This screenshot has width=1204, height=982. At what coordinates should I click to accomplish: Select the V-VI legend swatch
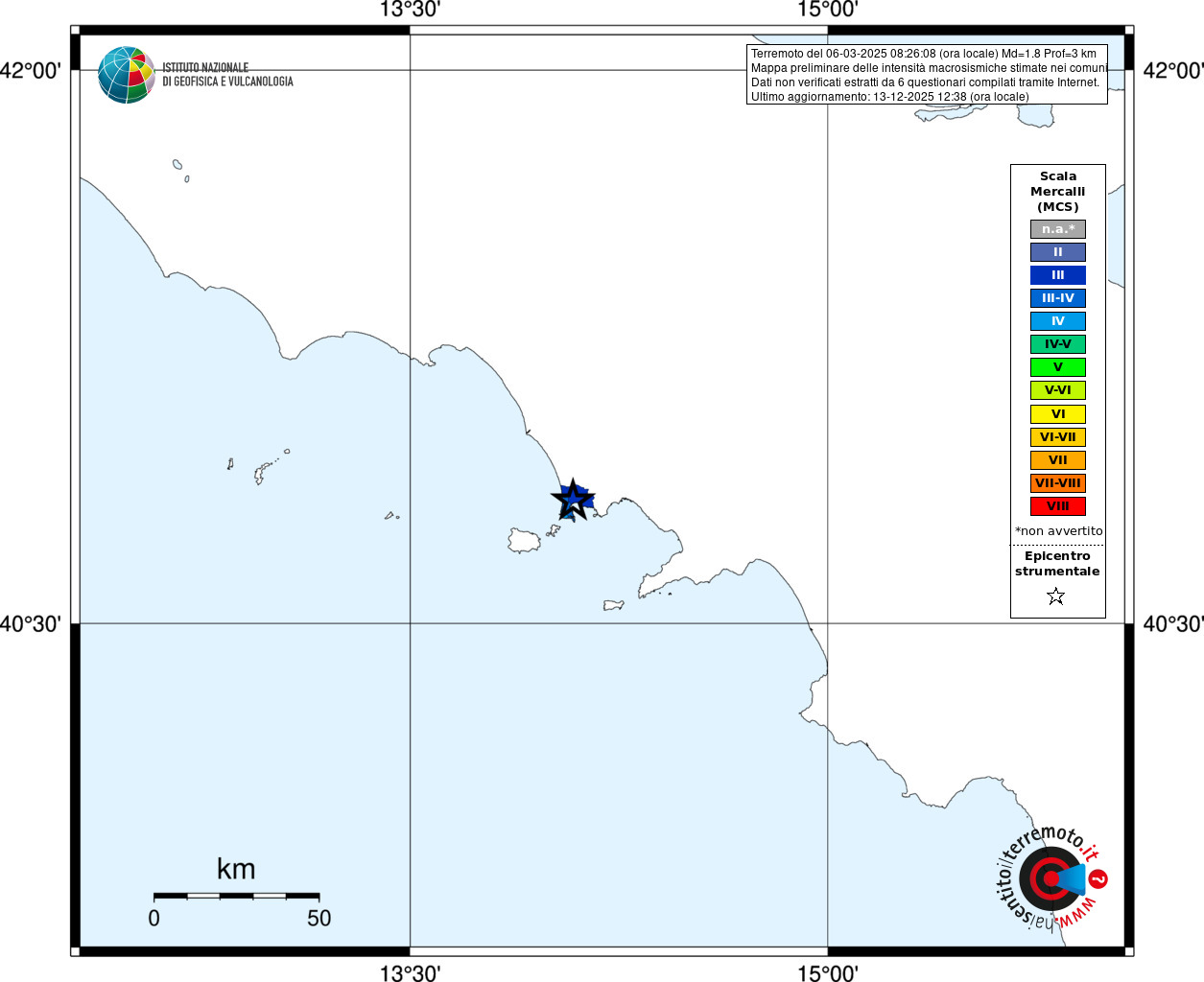1058,390
